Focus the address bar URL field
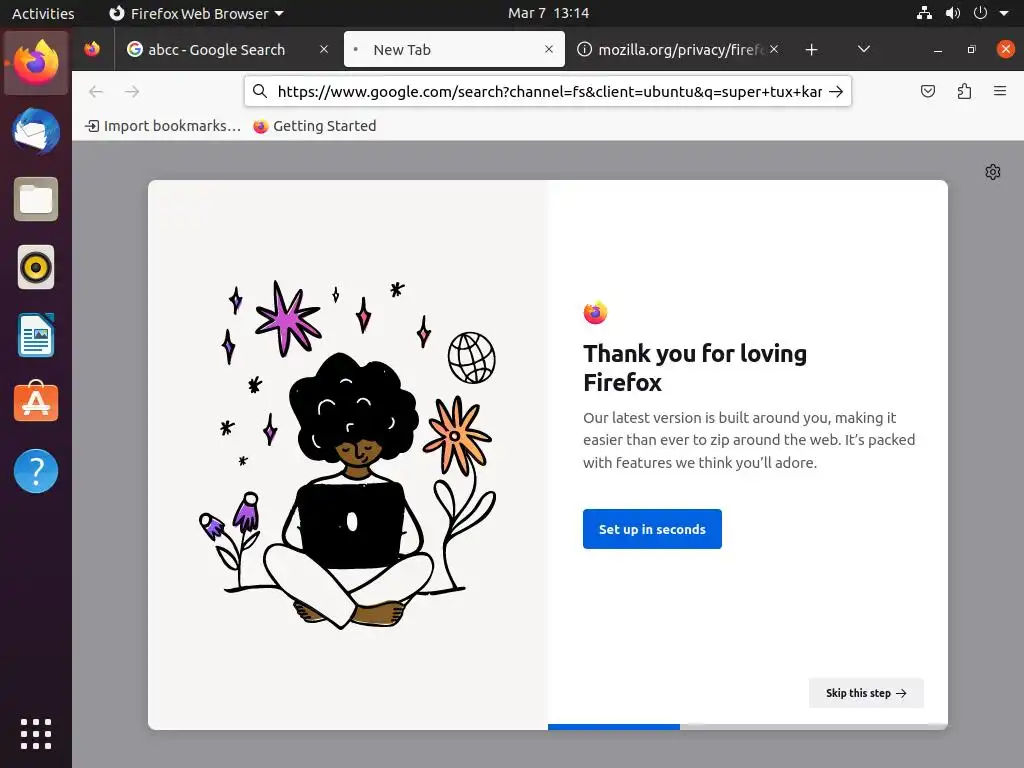 (x=549, y=91)
